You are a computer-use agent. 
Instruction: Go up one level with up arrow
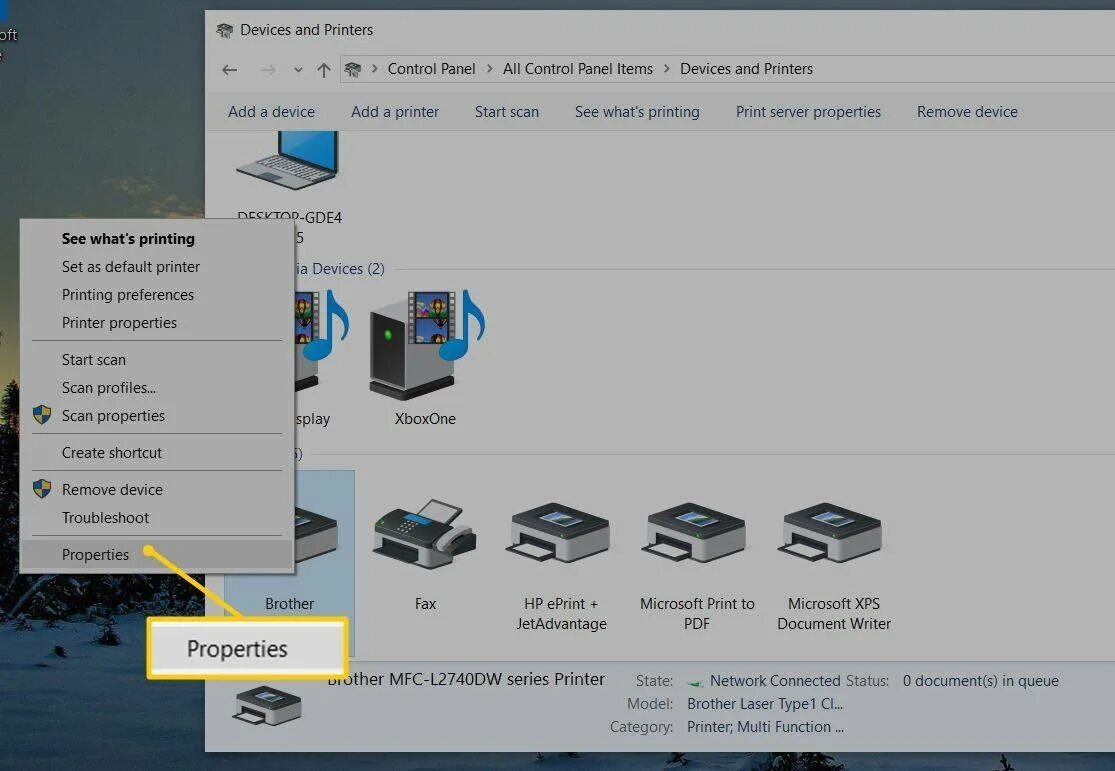(x=324, y=70)
